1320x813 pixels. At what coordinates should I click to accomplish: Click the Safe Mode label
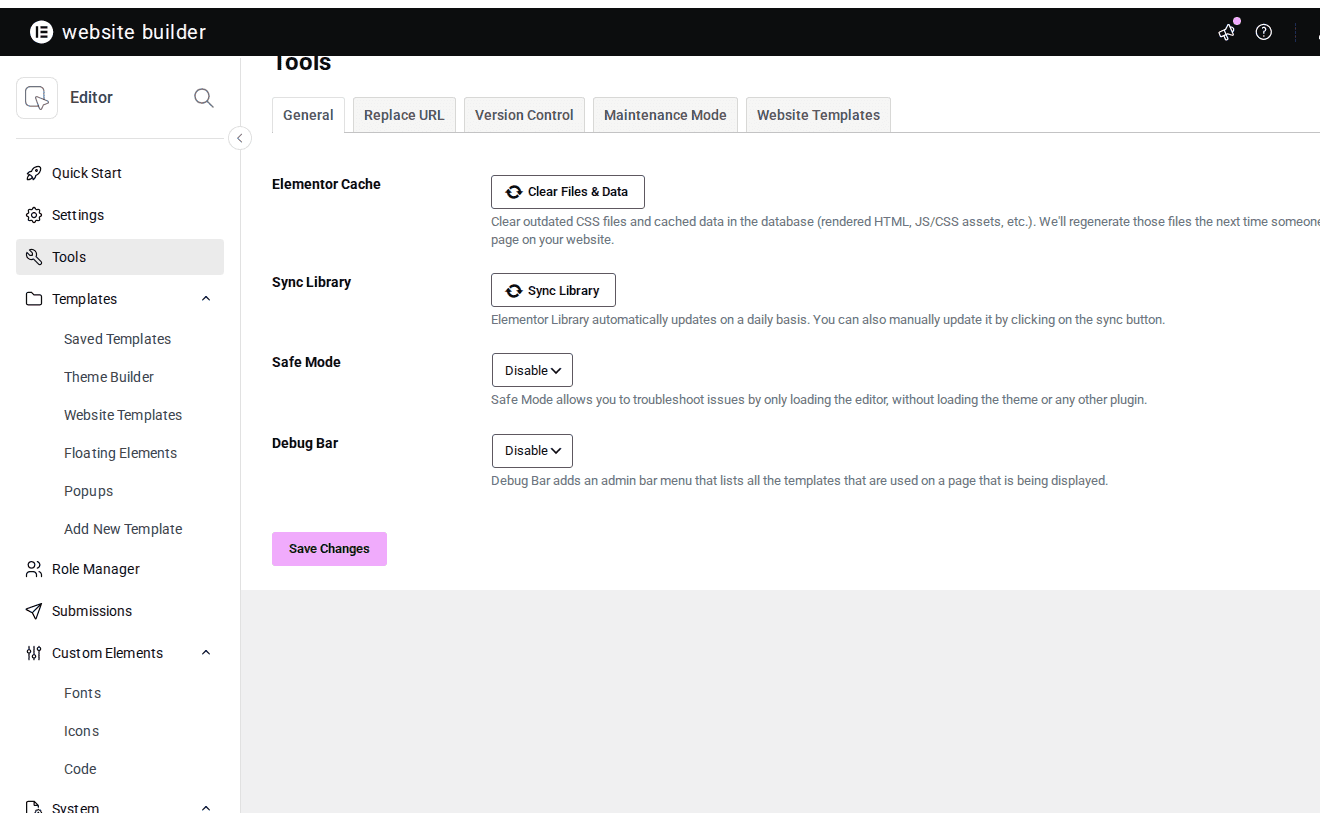pos(306,362)
